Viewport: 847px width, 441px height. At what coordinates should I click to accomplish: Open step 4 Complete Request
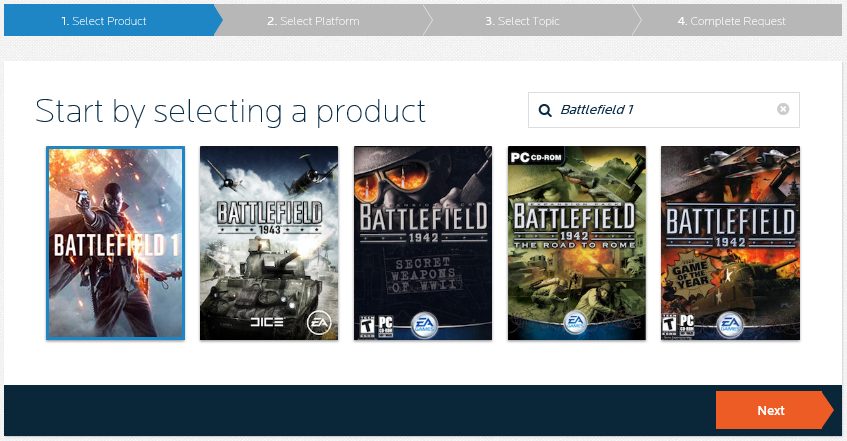[737, 21]
